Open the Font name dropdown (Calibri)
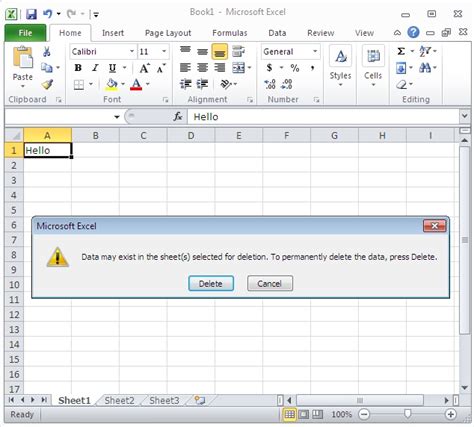 [x=132, y=51]
